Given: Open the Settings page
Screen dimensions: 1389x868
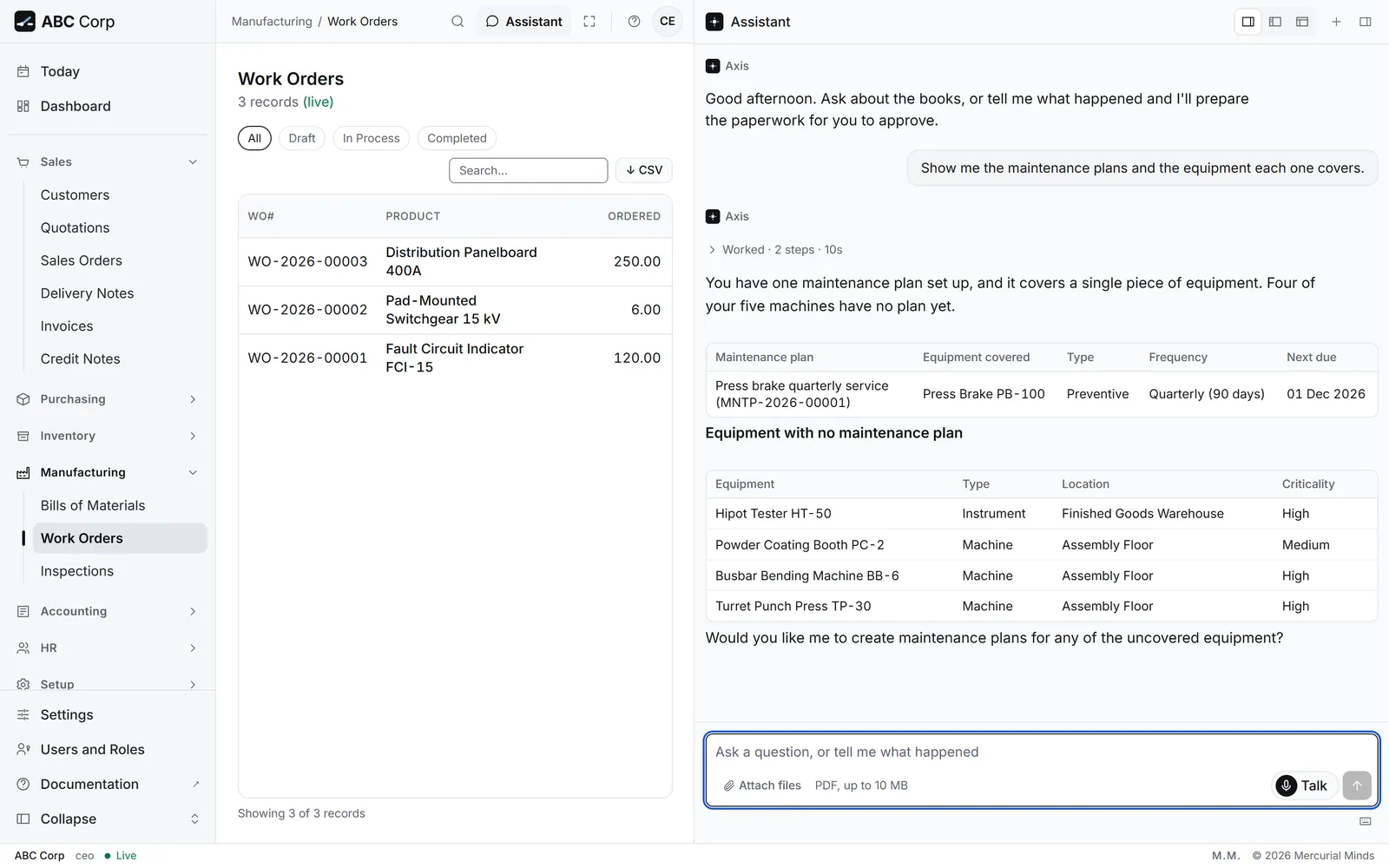Looking at the screenshot, I should 108,715.
